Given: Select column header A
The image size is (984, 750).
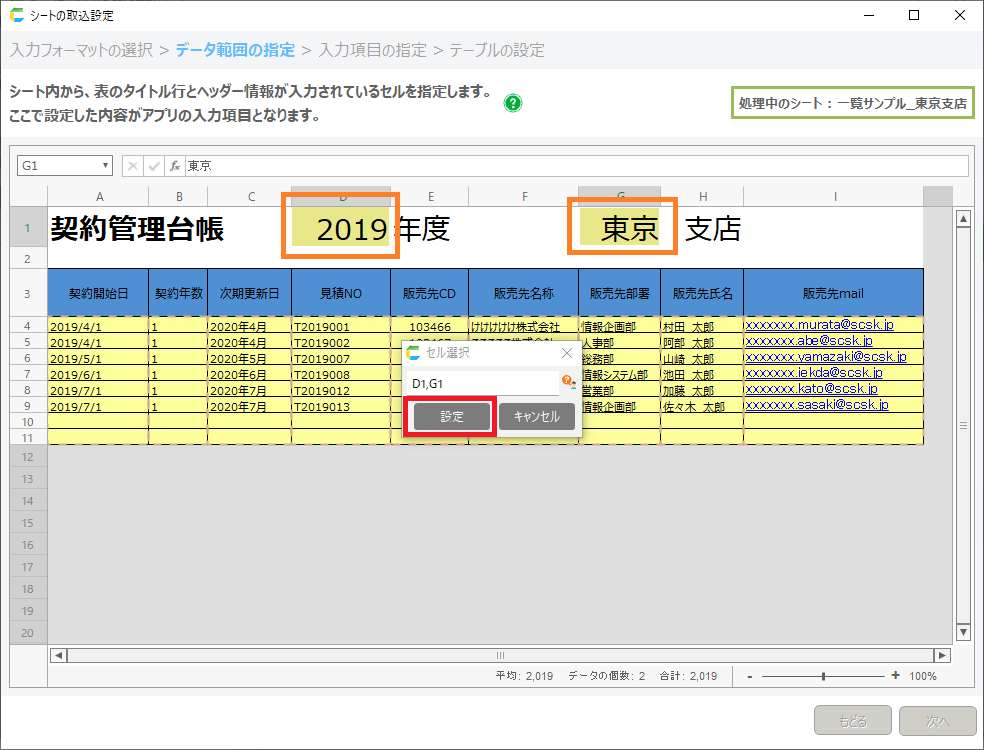Looking at the screenshot, I should click(98, 196).
